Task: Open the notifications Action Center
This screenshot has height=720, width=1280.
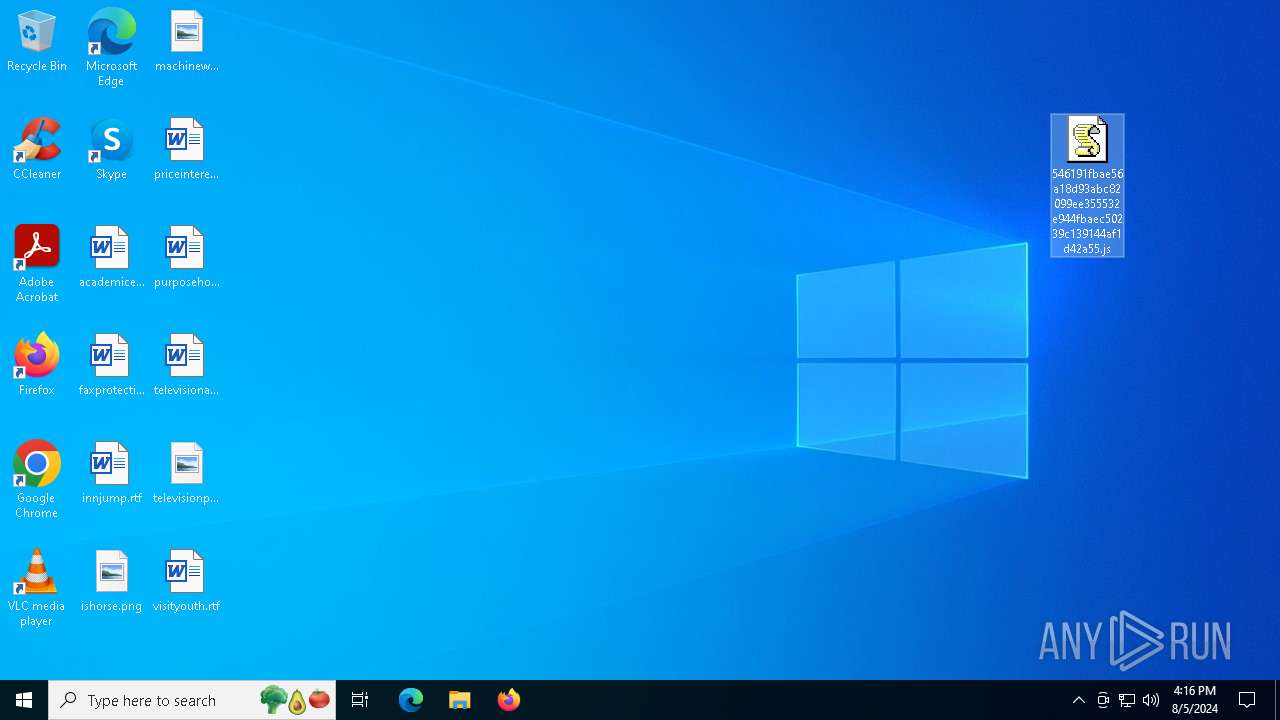Action: click(1248, 700)
